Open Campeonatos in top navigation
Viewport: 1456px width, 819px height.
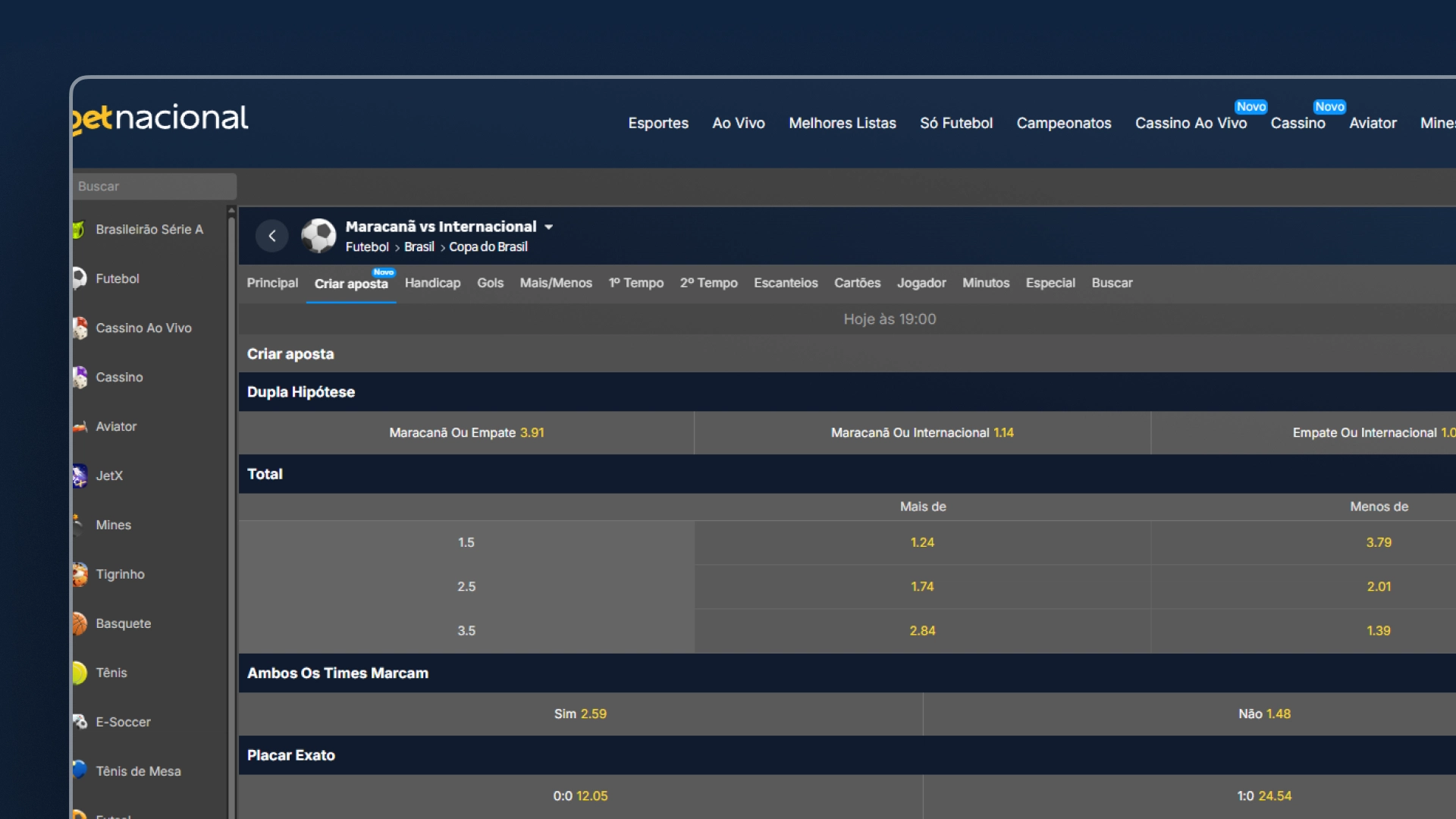click(x=1064, y=123)
